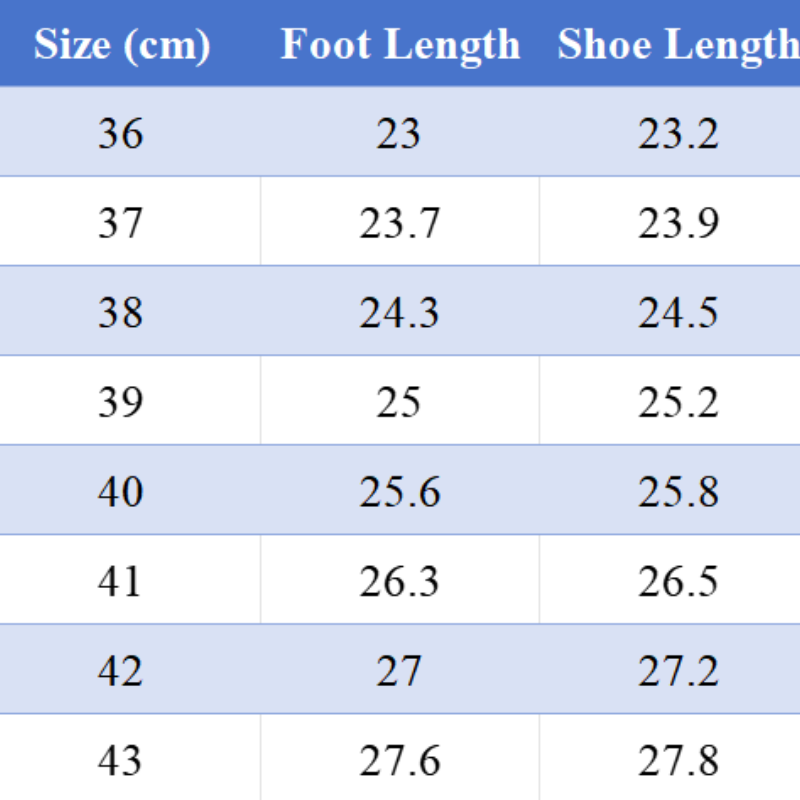
Task: Select the "Foot Length" header cell
Action: [x=400, y=45]
